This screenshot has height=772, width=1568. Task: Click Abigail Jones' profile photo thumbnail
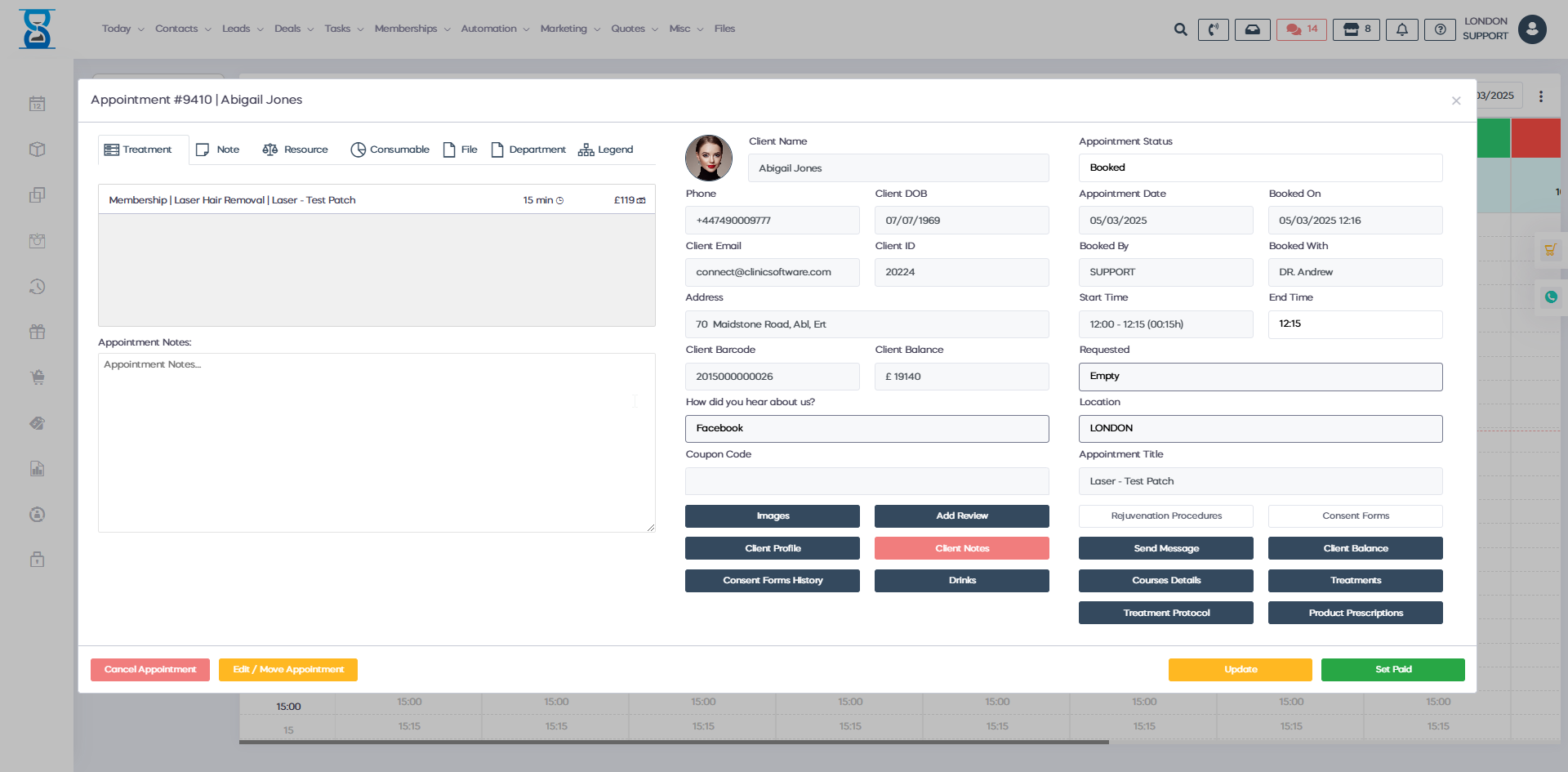tap(708, 158)
